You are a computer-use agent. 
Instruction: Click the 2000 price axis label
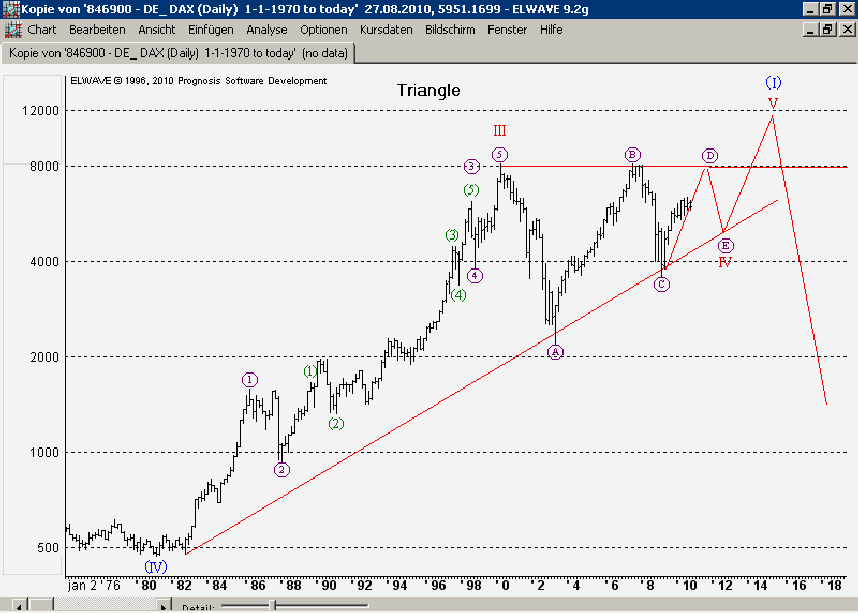coord(44,357)
